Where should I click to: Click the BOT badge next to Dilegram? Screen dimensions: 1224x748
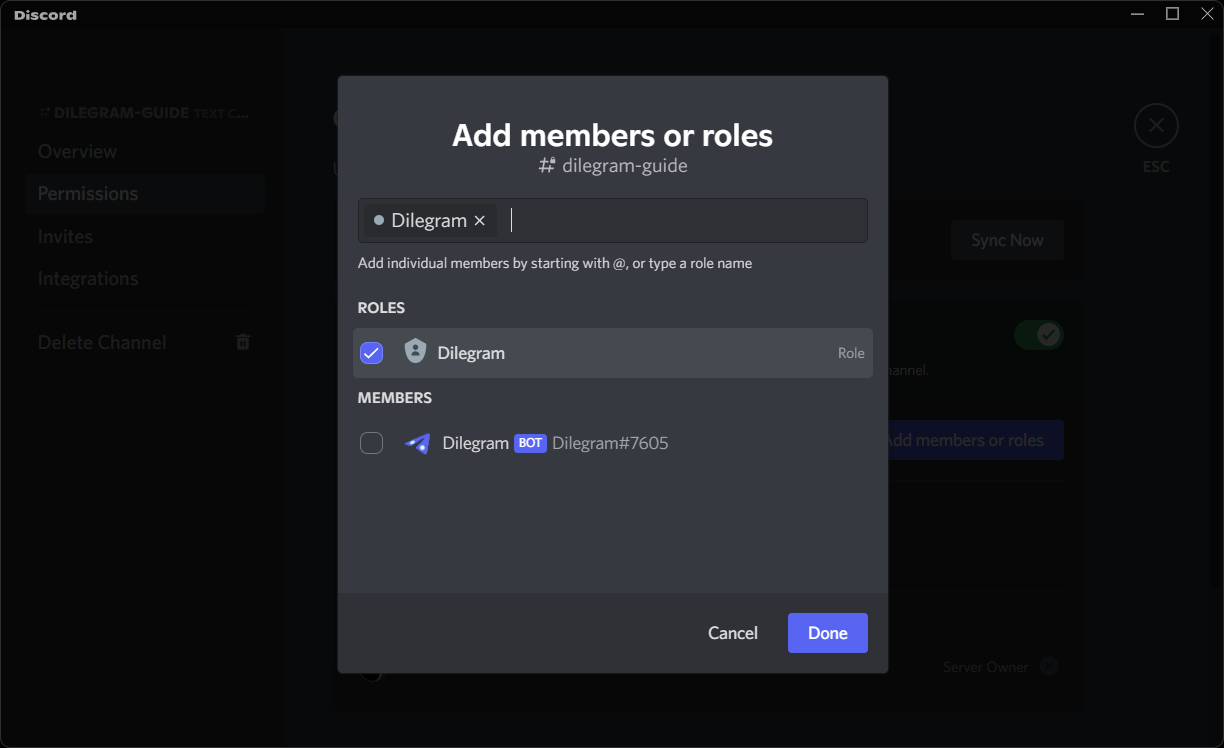tap(530, 443)
